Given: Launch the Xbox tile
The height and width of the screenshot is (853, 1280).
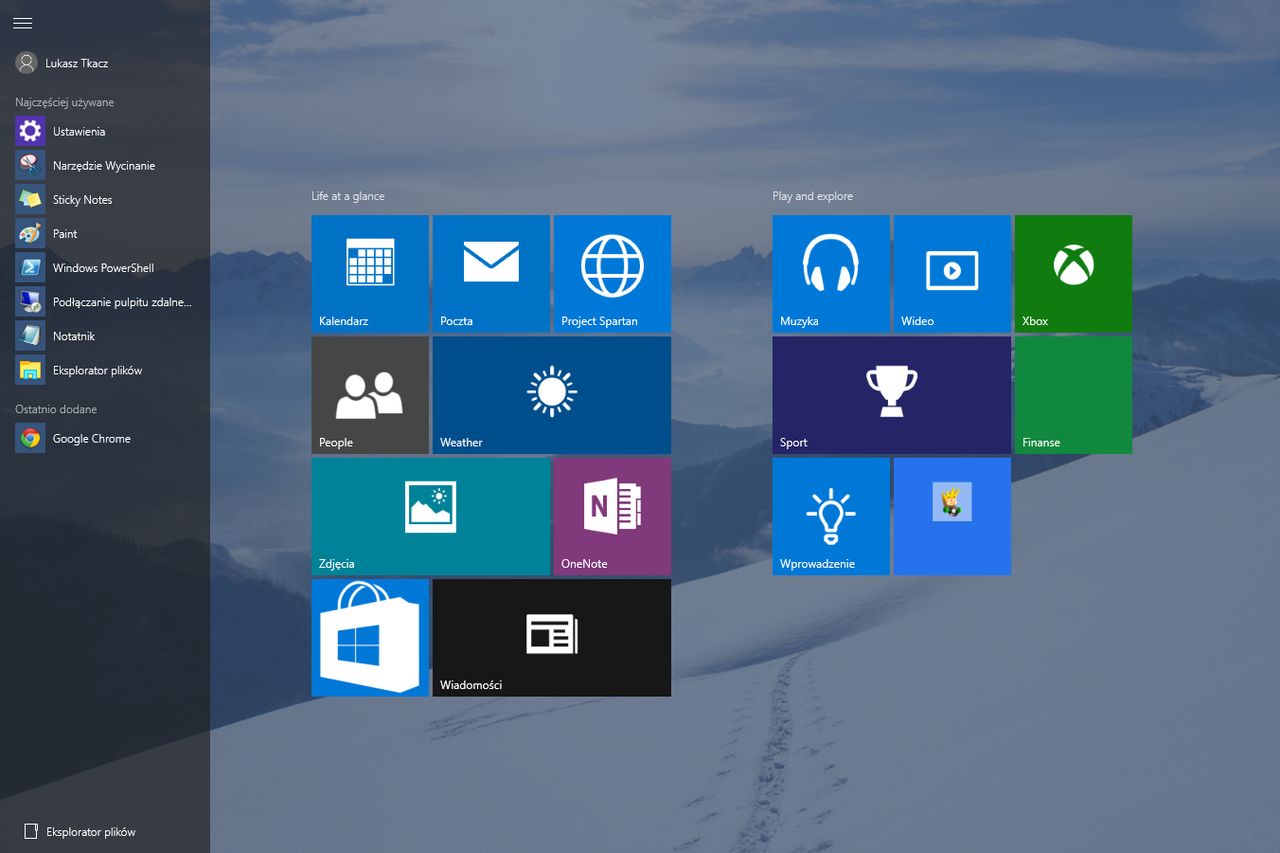Looking at the screenshot, I should pos(1073,273).
